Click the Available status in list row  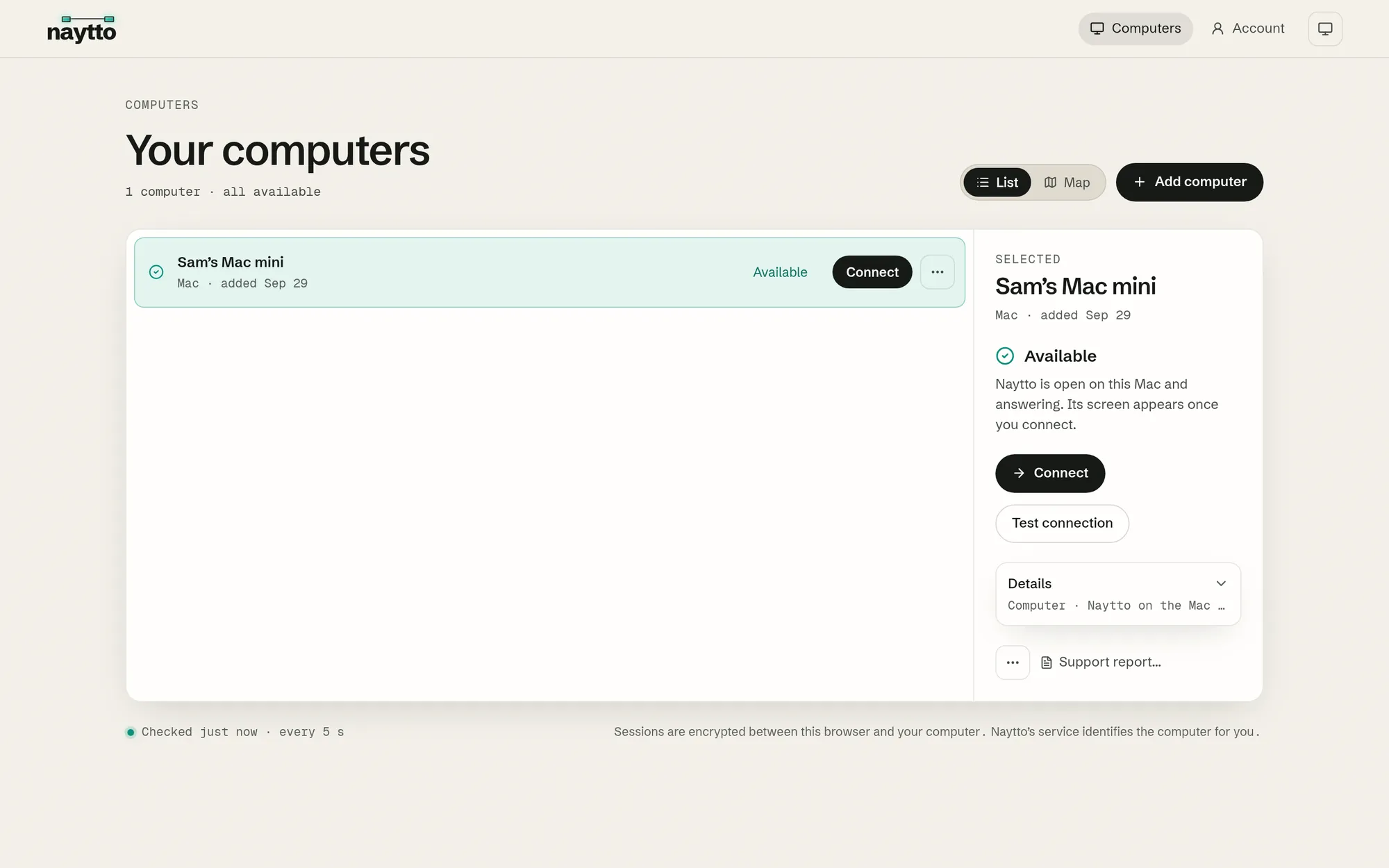click(780, 272)
